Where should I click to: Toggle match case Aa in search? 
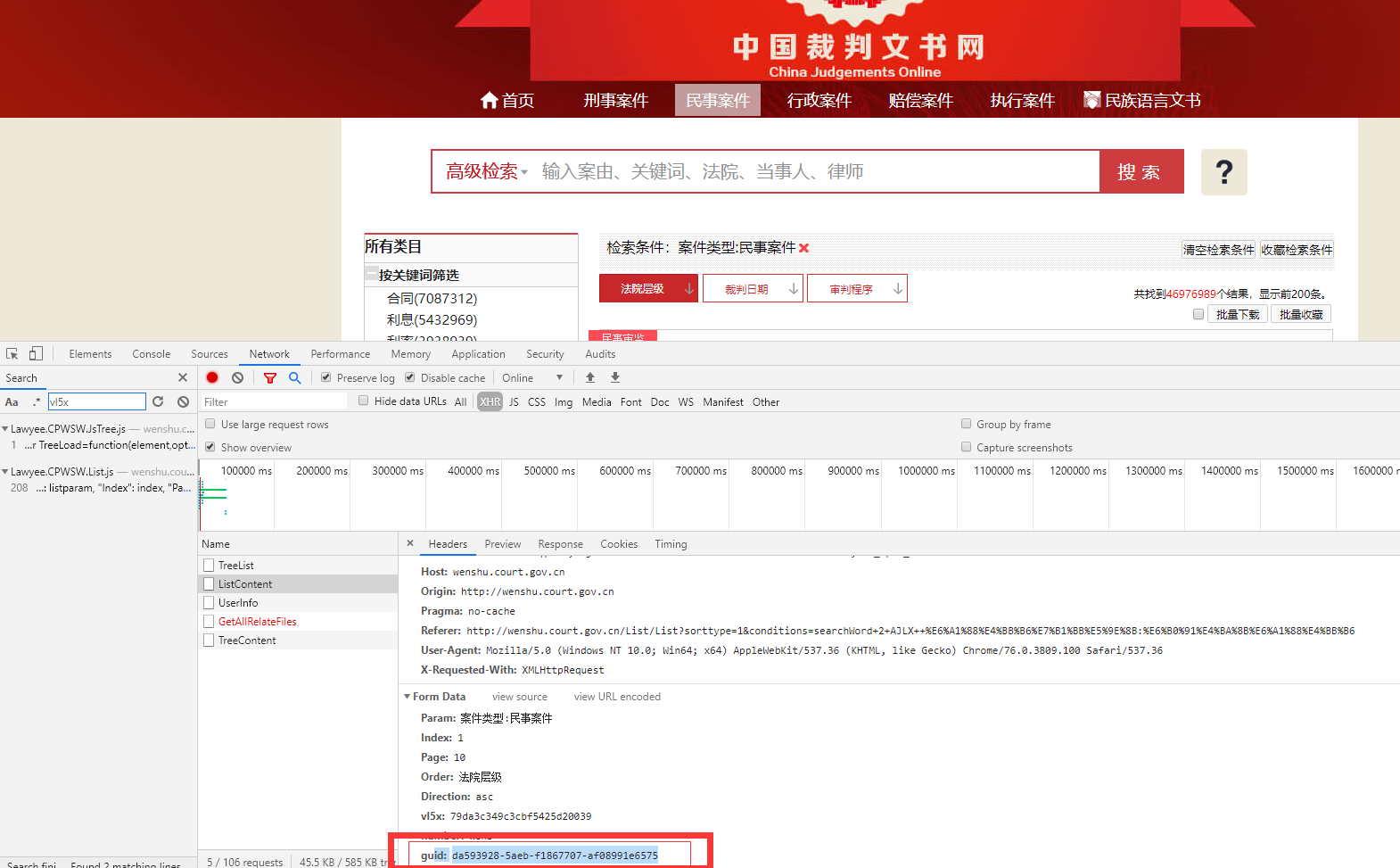point(12,401)
